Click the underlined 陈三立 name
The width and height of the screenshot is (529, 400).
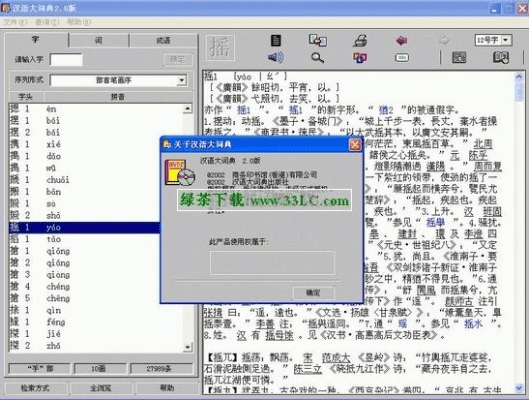point(307,369)
